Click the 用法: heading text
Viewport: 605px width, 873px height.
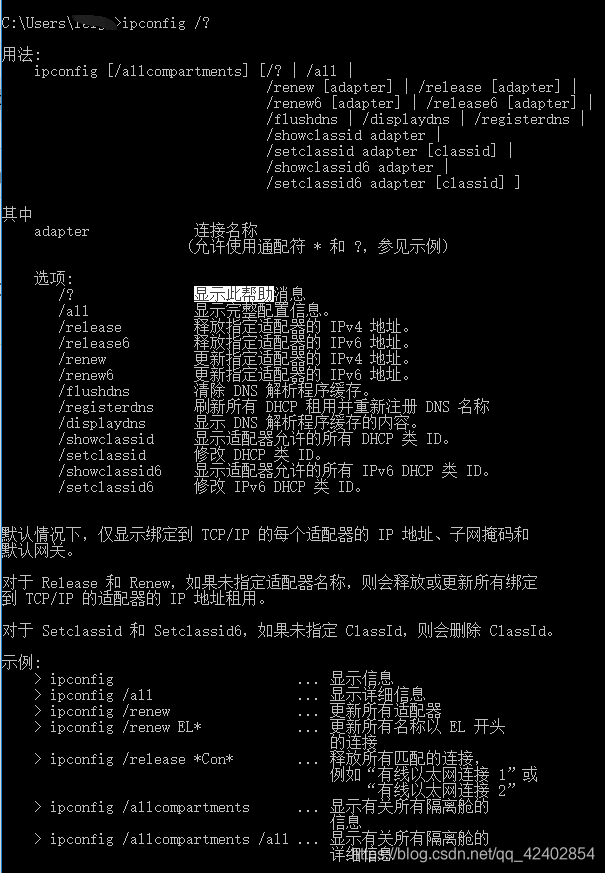(21, 55)
